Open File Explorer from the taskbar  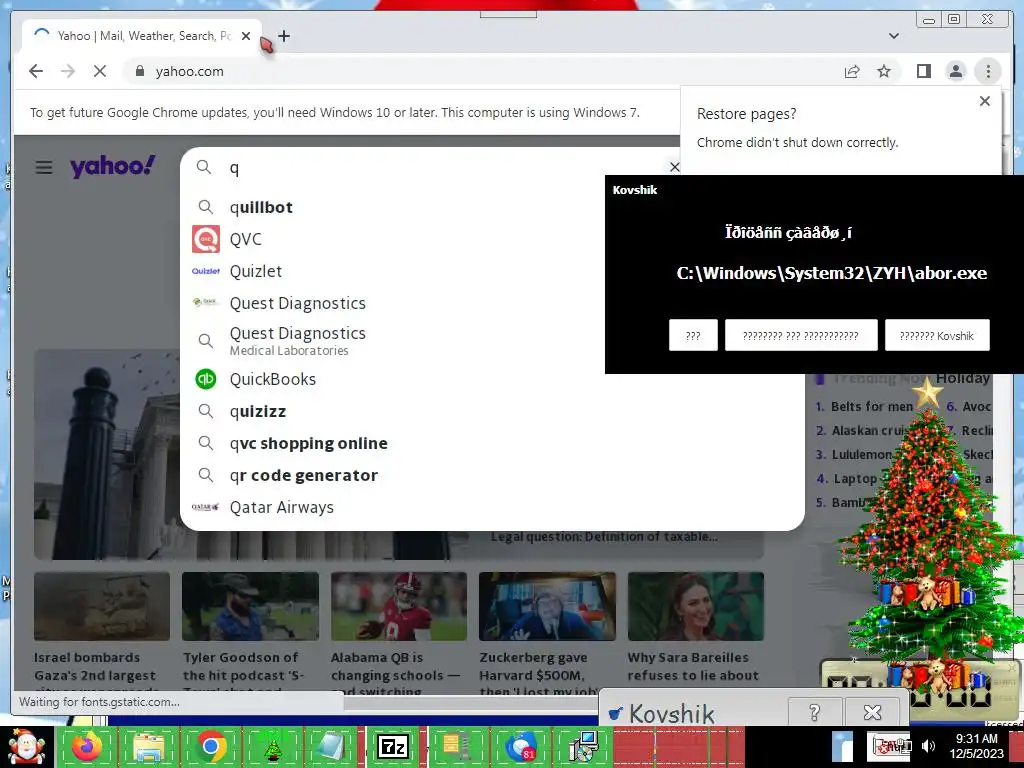149,747
